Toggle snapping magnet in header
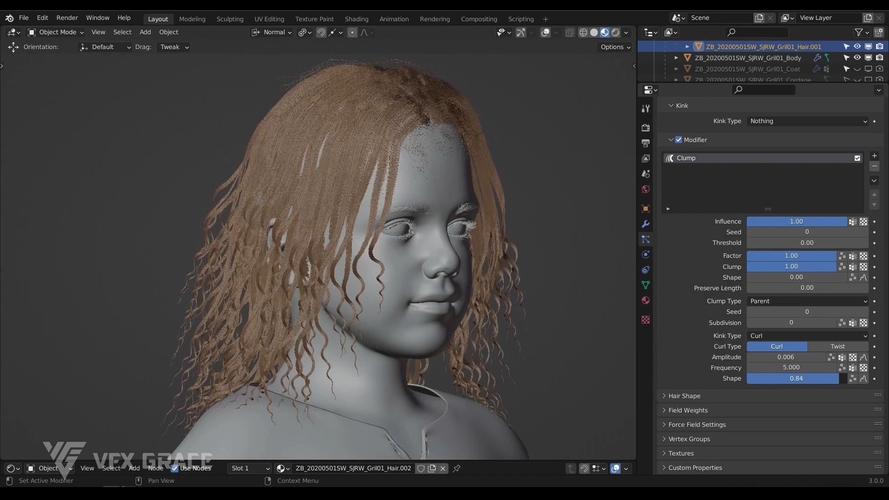 [321, 32]
